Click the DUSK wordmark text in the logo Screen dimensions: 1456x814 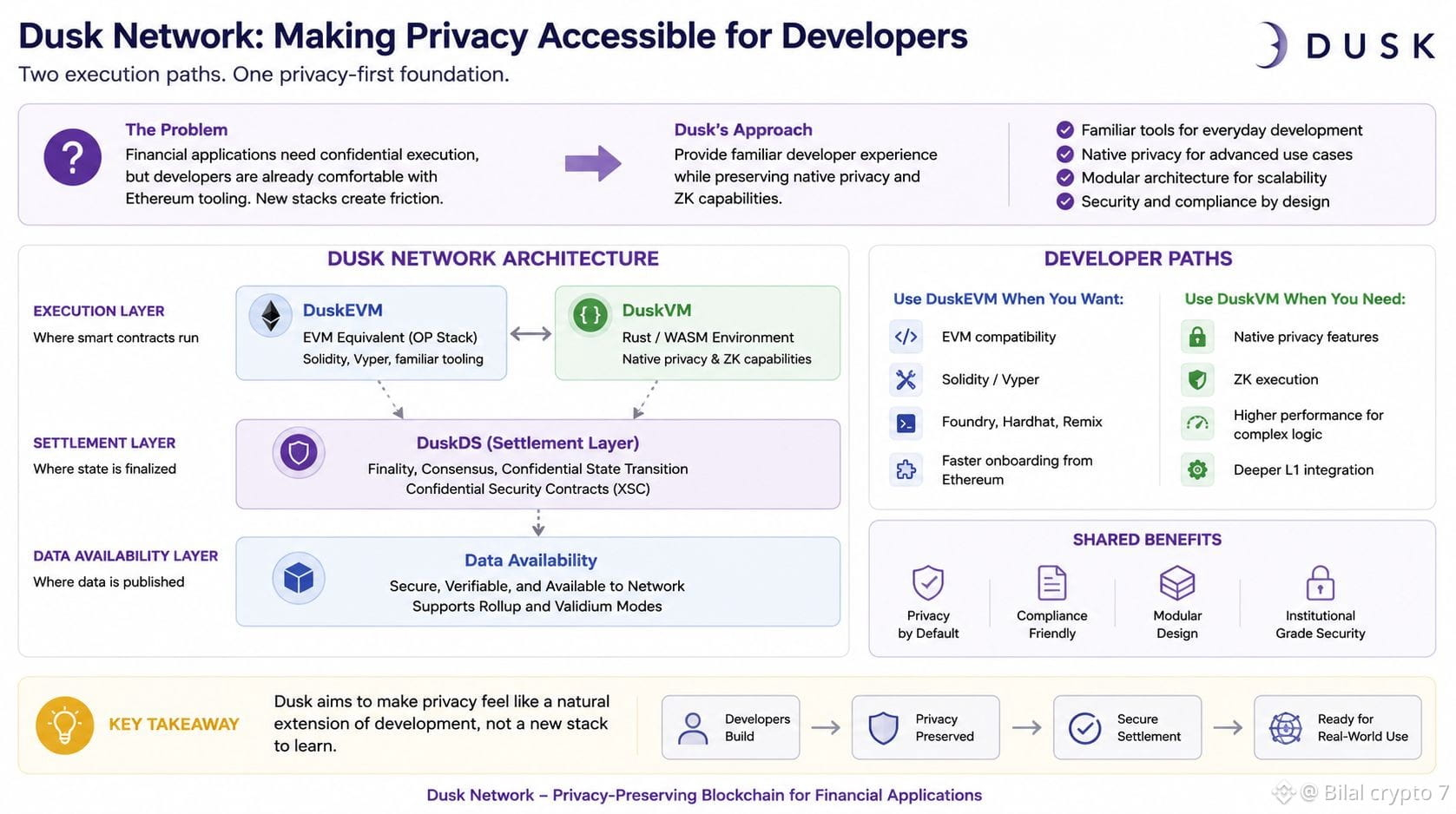click(x=1370, y=46)
